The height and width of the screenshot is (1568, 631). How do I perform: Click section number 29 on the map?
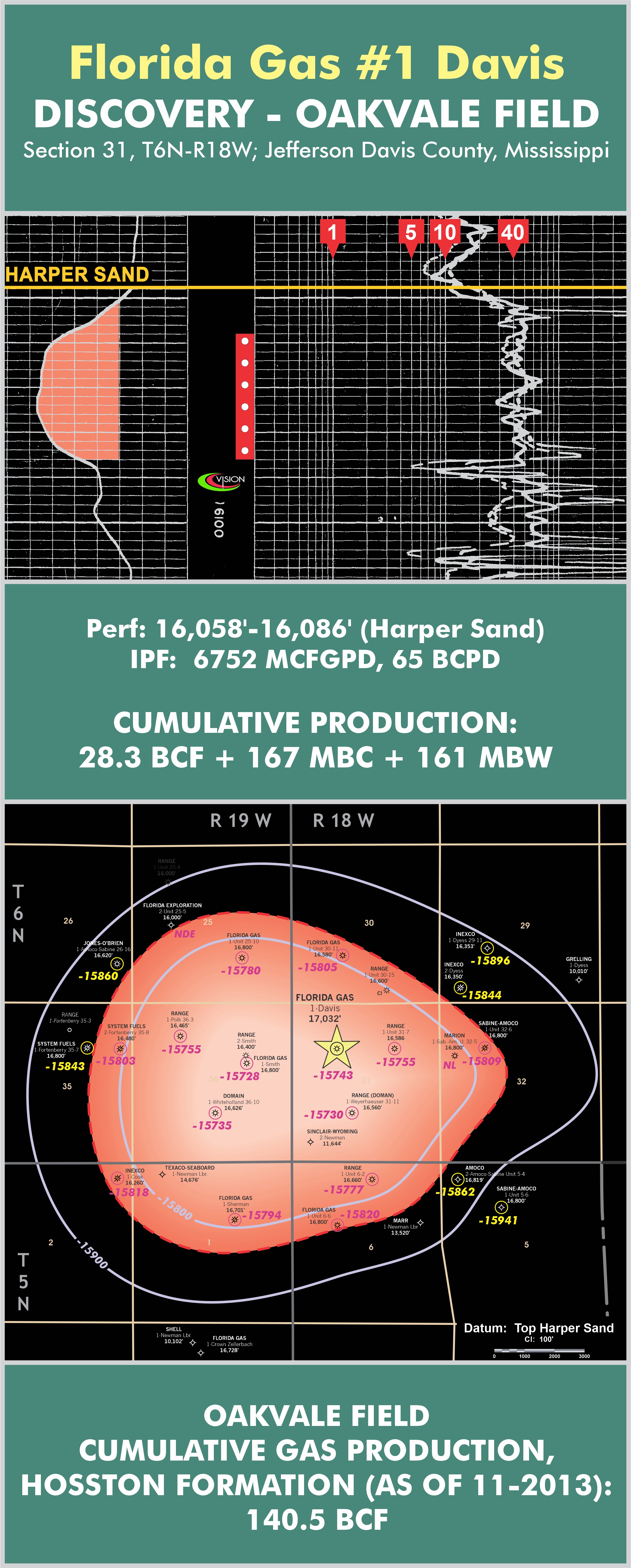tap(525, 925)
